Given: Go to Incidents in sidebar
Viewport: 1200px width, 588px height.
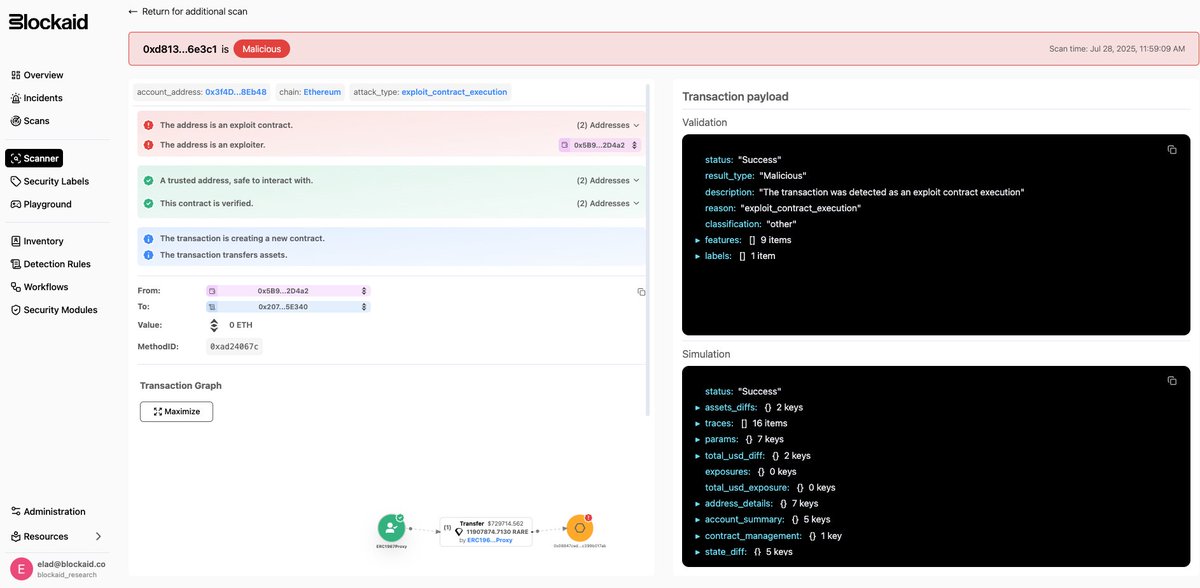Looking at the screenshot, I should coord(36,98).
